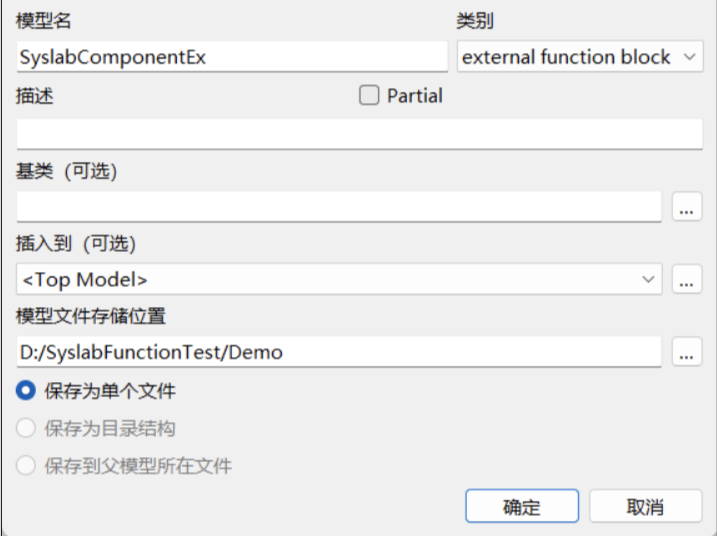This screenshot has height=536, width=717.
Task: Click the chevron arrow of 类别 dropdown
Action: tap(689, 58)
